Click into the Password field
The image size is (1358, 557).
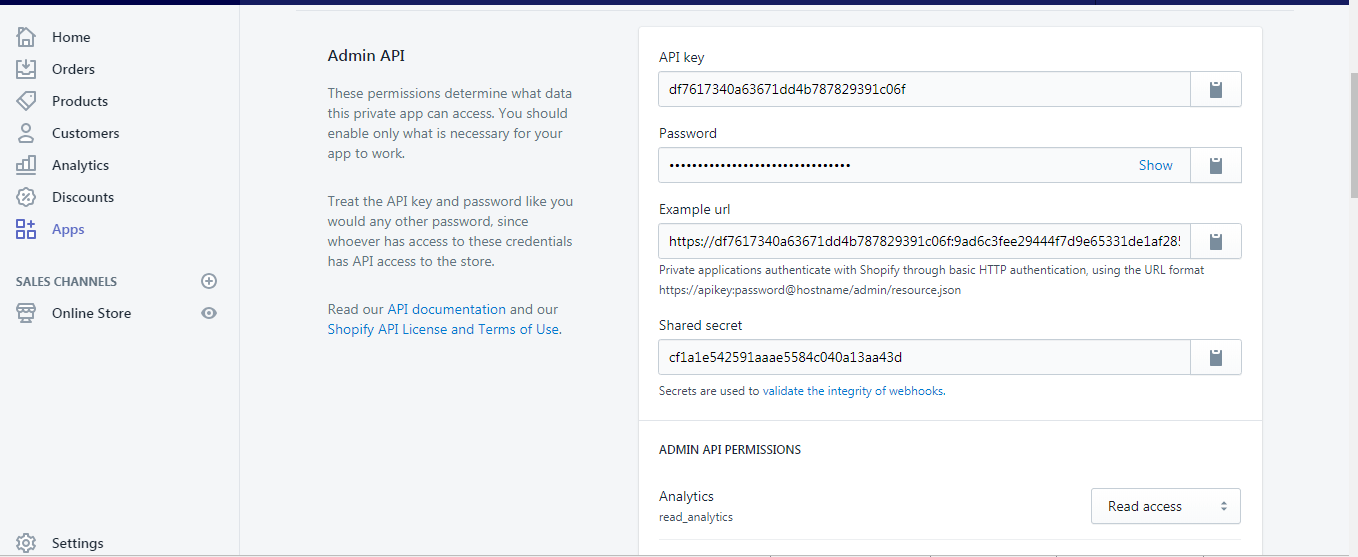[x=924, y=165]
